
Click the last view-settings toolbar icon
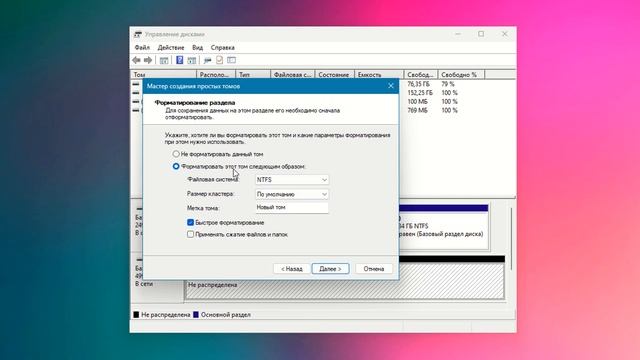[x=231, y=60]
